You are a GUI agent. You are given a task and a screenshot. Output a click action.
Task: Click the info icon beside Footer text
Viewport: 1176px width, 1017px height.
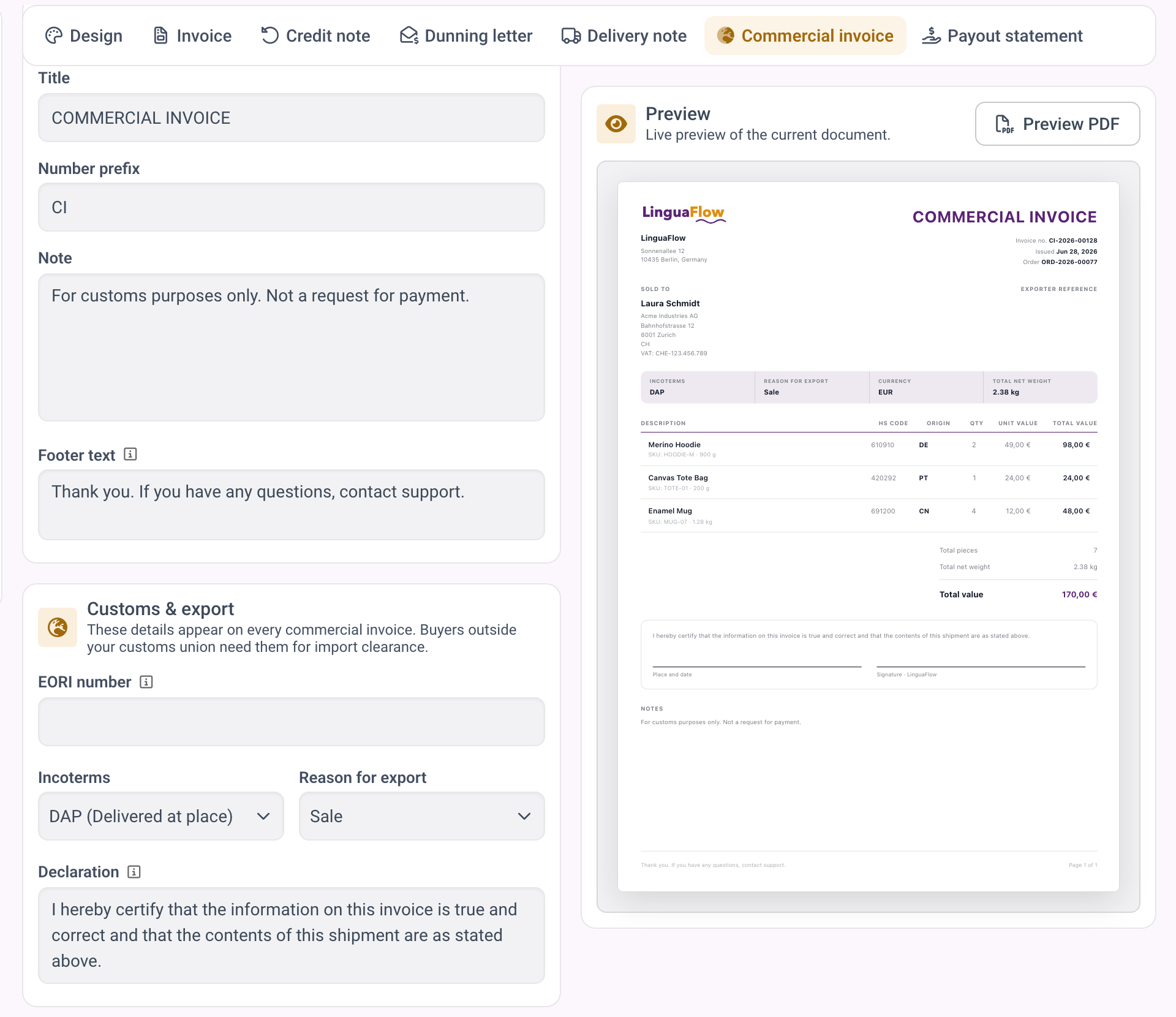coord(130,454)
